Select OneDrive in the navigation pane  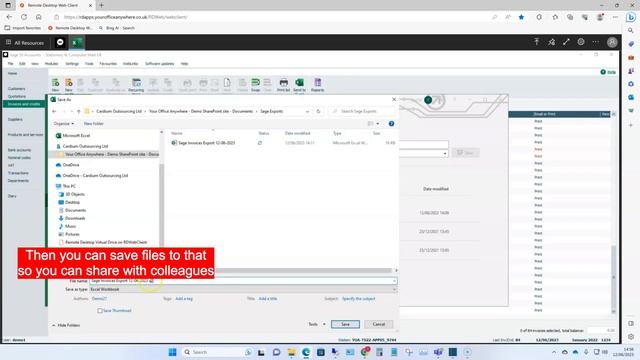[71, 165]
